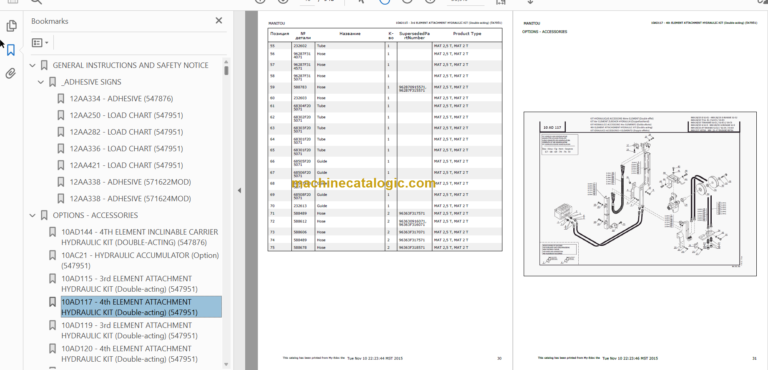Screen dimensions: 768x370
Task: Click the MANITOU header on the left page
Action: pos(276,23)
